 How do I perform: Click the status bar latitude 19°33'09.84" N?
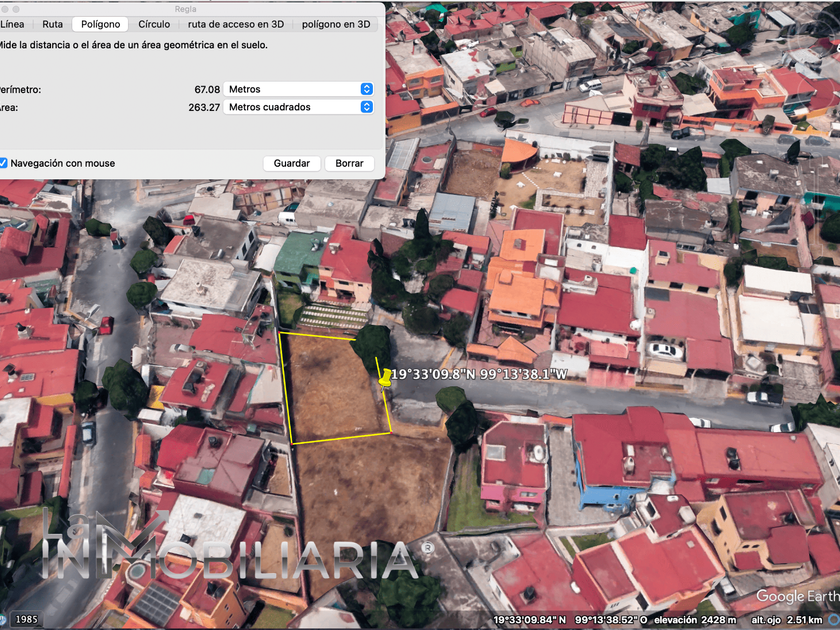click(529, 620)
